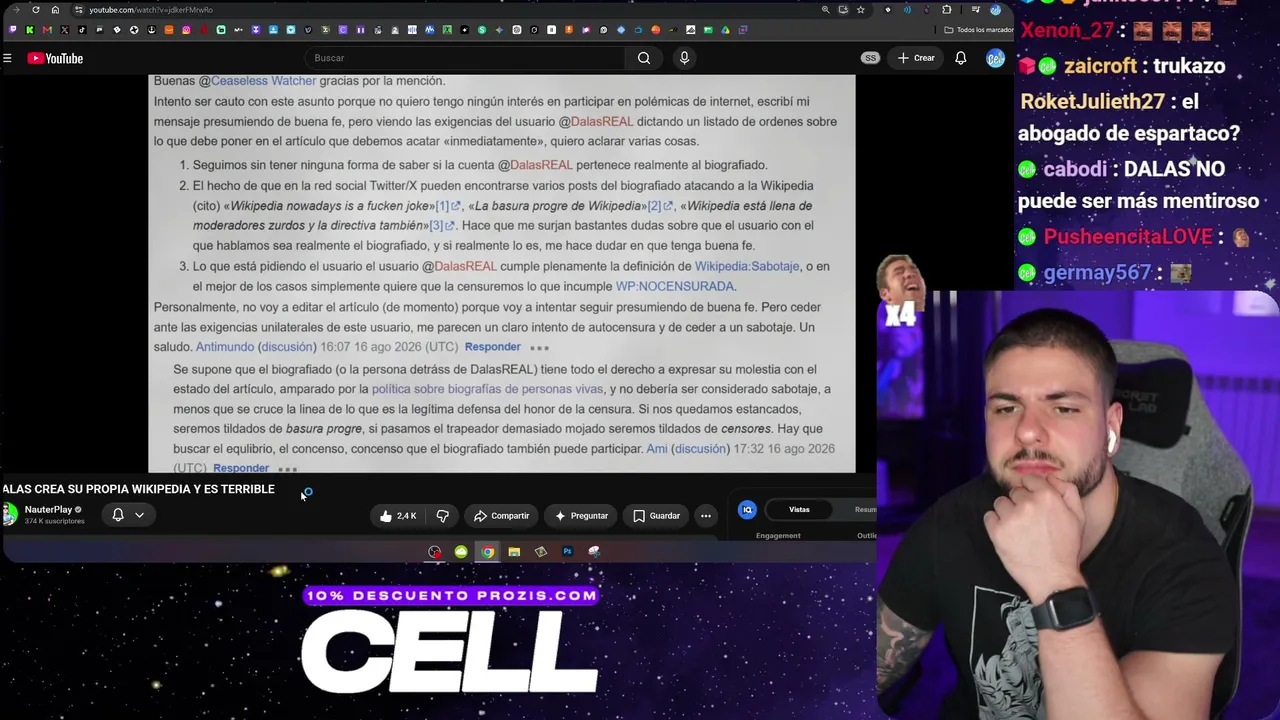The image size is (1280, 720).
Task: Go to the browser home page
Action: (x=55, y=10)
